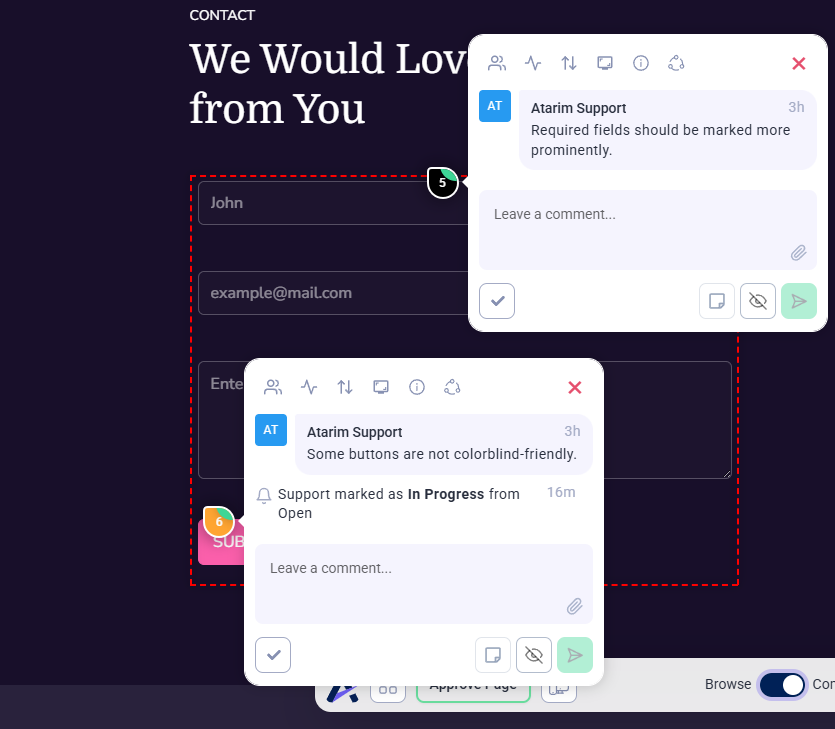This screenshot has width=835, height=729.
Task: Click screenshot monitor icon in Required fields popup
Action: coord(605,63)
